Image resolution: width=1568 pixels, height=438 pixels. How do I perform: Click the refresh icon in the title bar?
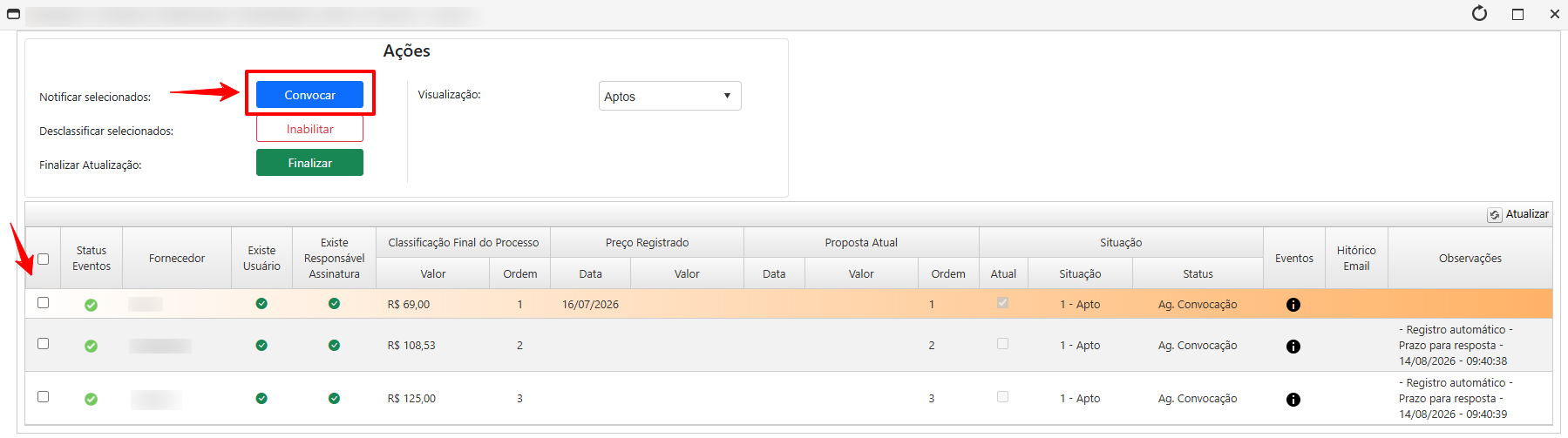pos(1479,13)
